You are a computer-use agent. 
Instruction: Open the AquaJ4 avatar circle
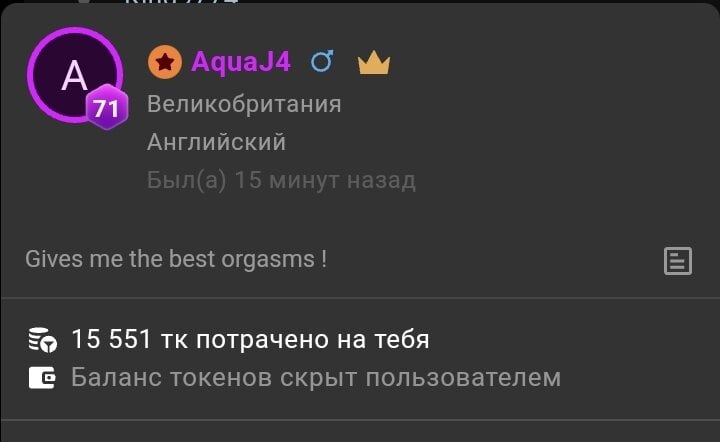click(75, 75)
